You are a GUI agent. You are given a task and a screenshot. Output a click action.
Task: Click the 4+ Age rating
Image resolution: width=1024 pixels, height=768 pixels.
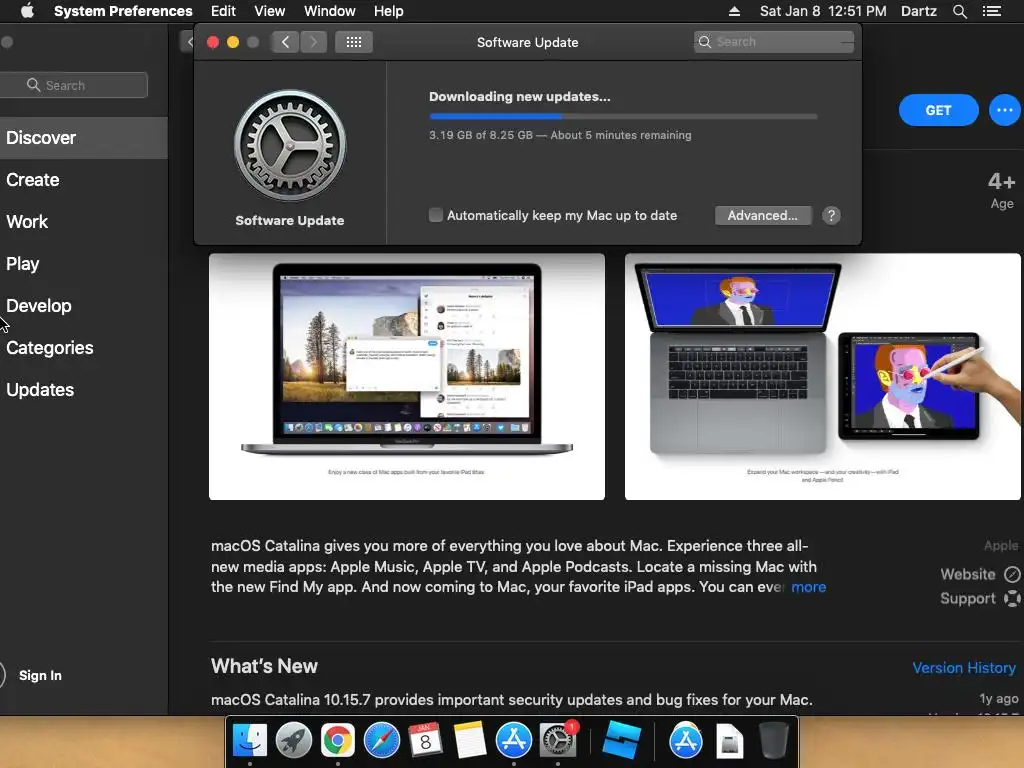1002,190
